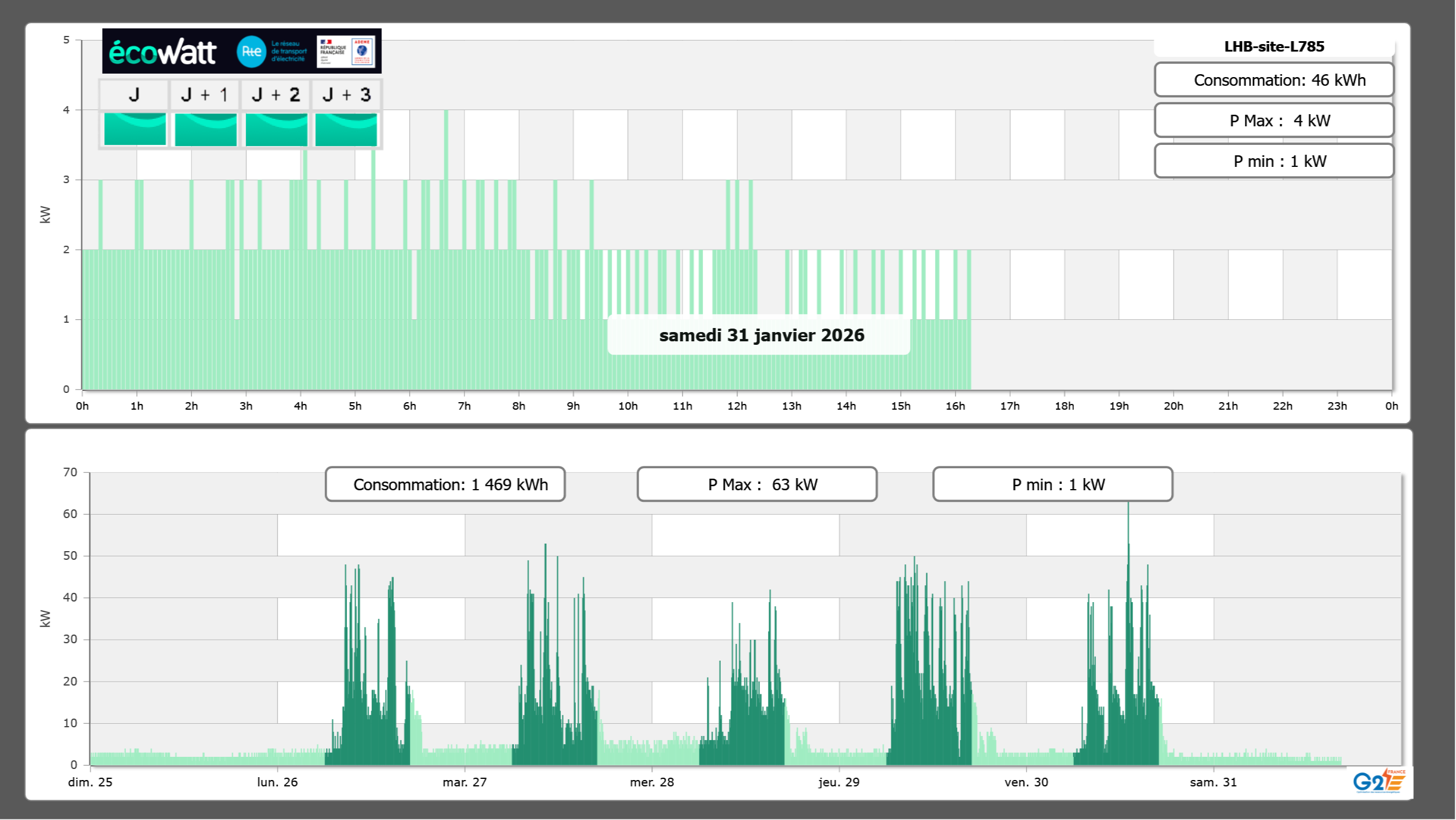Click the P Max : 4 kW box
The width and height of the screenshot is (1456, 820).
[1273, 121]
